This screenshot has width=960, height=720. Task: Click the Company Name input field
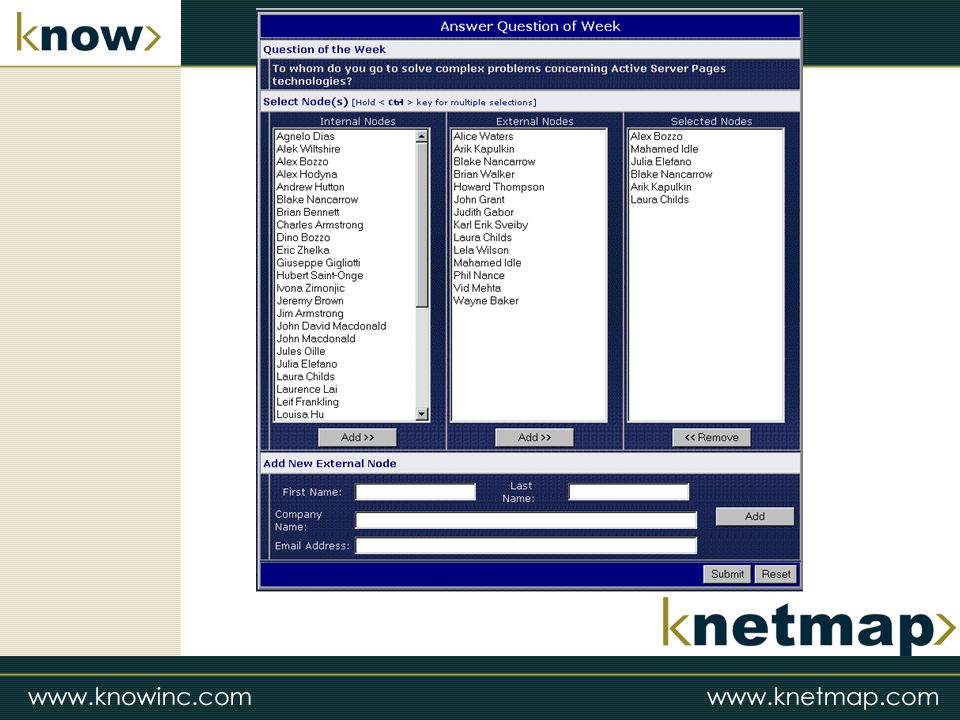[x=526, y=520]
